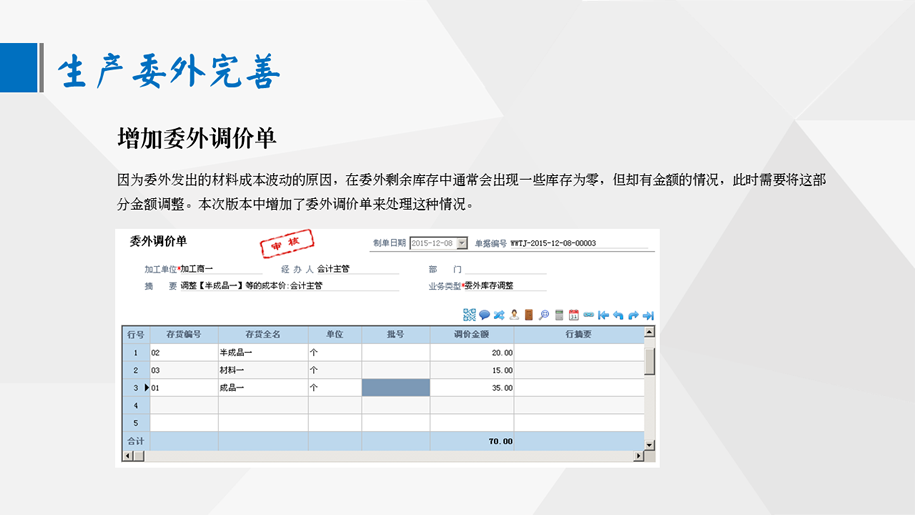Viewport: 915px width, 515px height.
Task: Select the highlighted 批号 cell in row 3
Action: pos(395,388)
